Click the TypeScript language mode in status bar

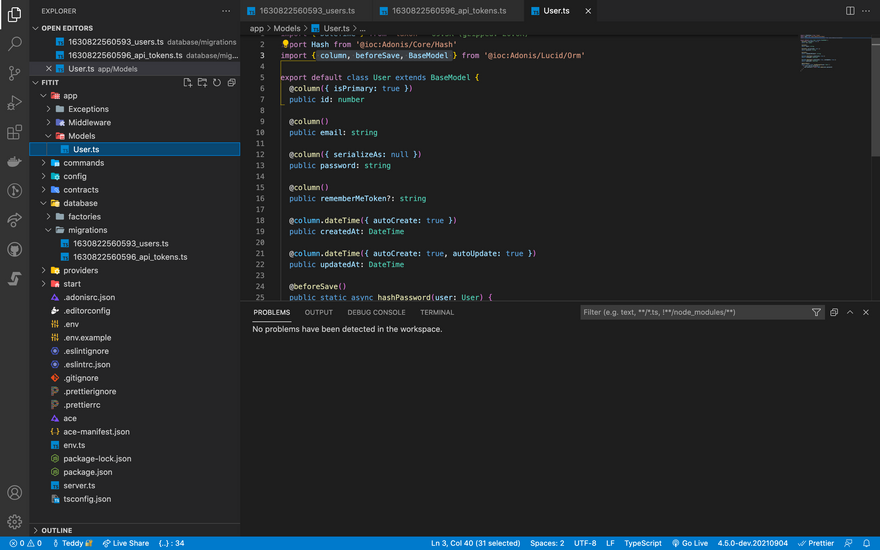click(643, 543)
